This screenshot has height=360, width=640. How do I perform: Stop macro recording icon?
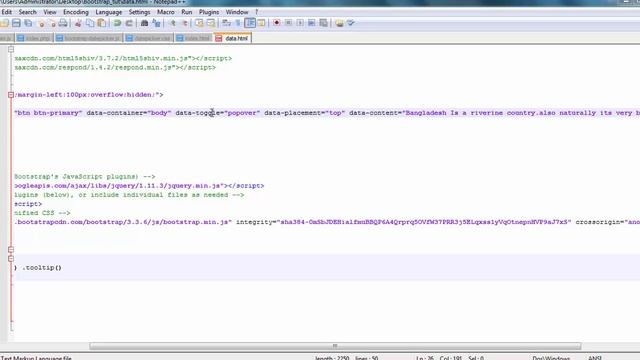[x=289, y=23]
